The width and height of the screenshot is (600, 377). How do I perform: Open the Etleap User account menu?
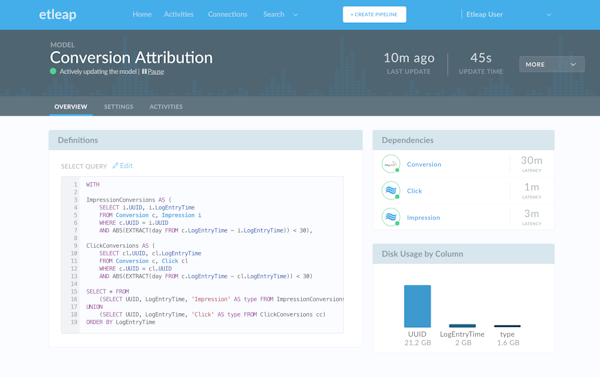(x=484, y=15)
